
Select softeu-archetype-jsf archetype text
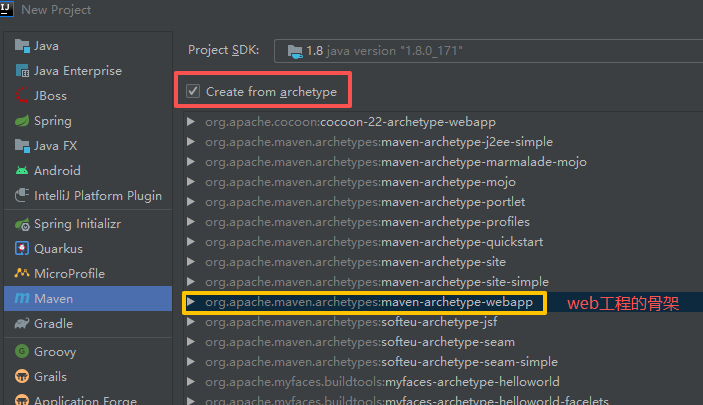point(352,322)
